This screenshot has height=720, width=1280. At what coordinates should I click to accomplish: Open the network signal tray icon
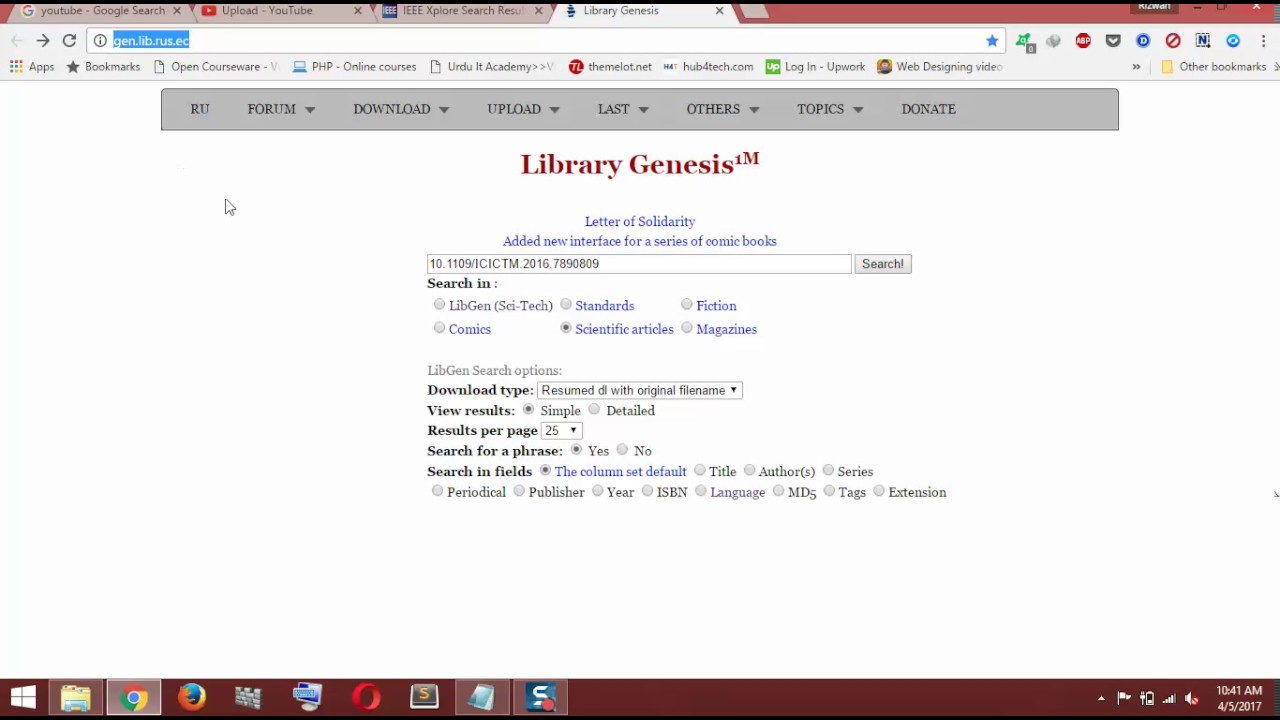coord(1168,698)
